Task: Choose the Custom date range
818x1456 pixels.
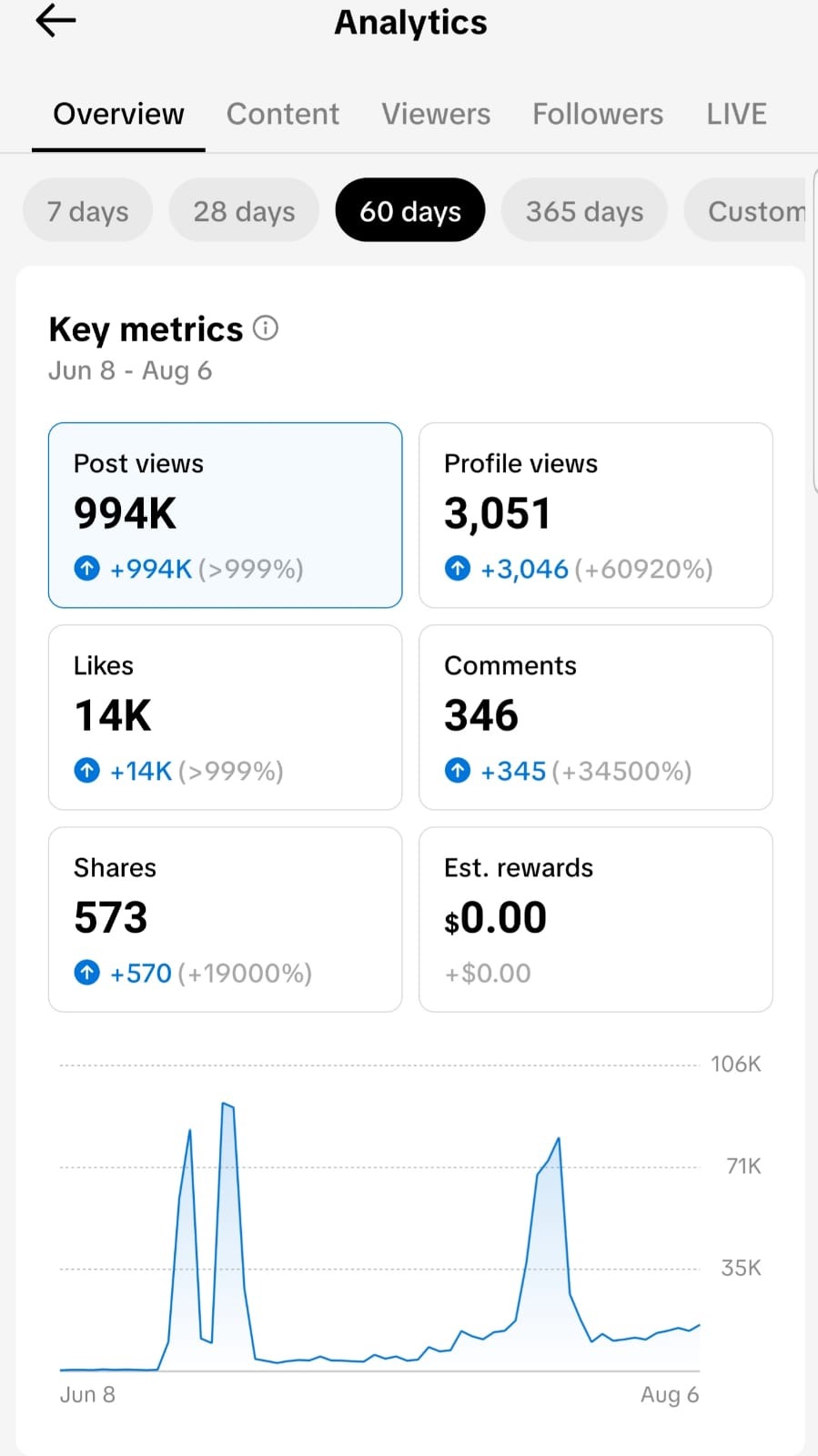Action: pyautogui.click(x=746, y=210)
